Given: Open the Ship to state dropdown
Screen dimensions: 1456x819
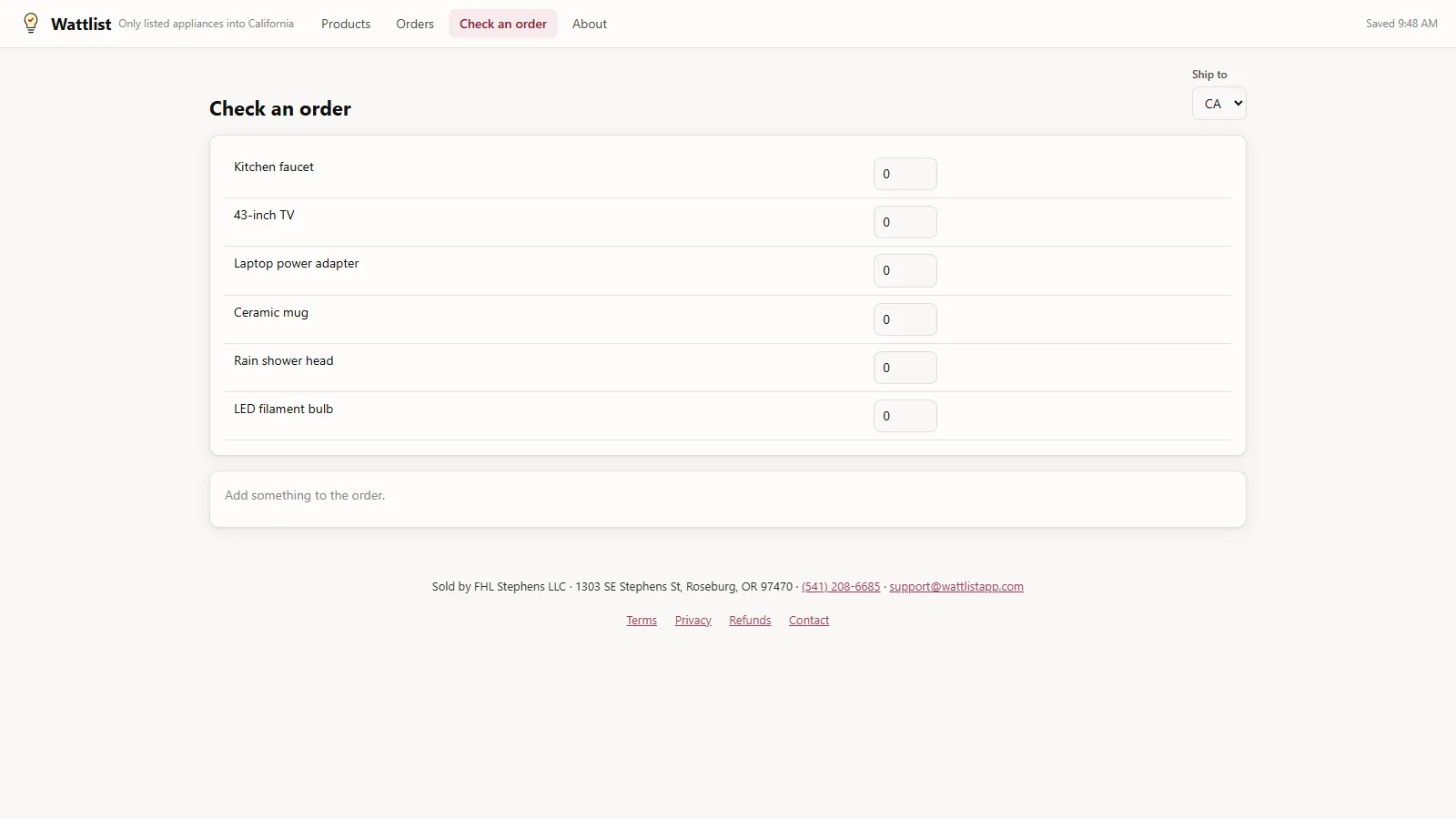Looking at the screenshot, I should click(1219, 104).
